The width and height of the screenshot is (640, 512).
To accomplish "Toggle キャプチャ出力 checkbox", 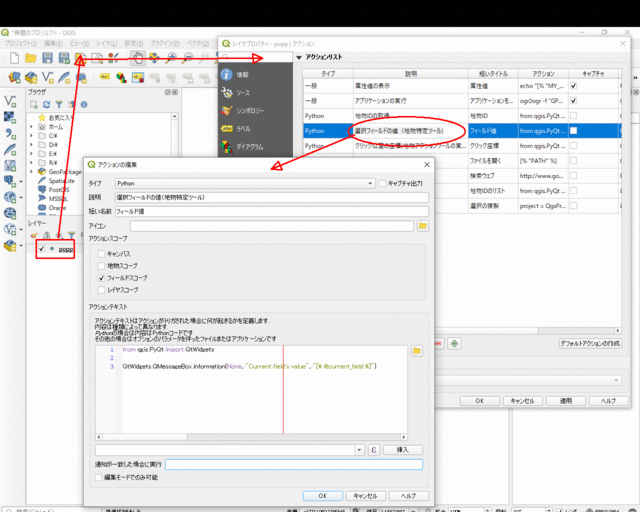I will click(382, 183).
